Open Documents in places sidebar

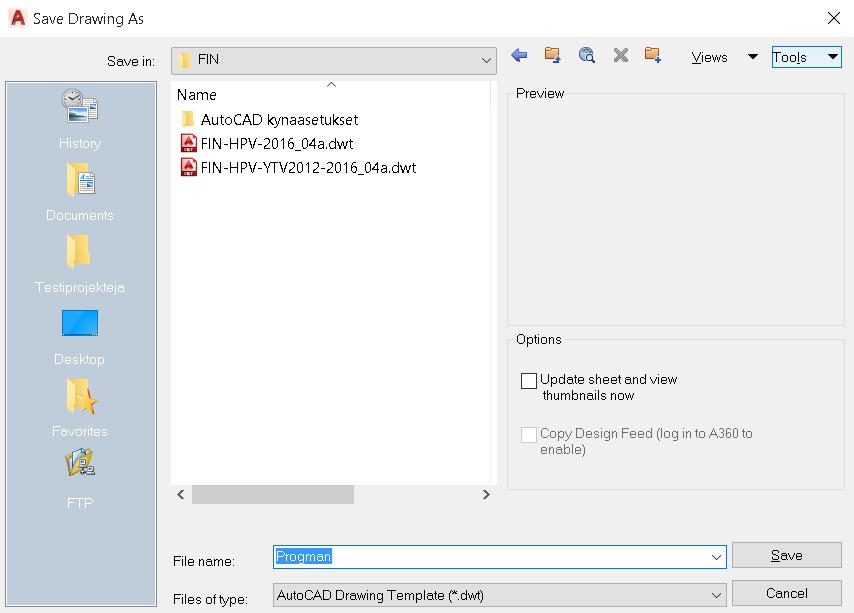tap(80, 192)
